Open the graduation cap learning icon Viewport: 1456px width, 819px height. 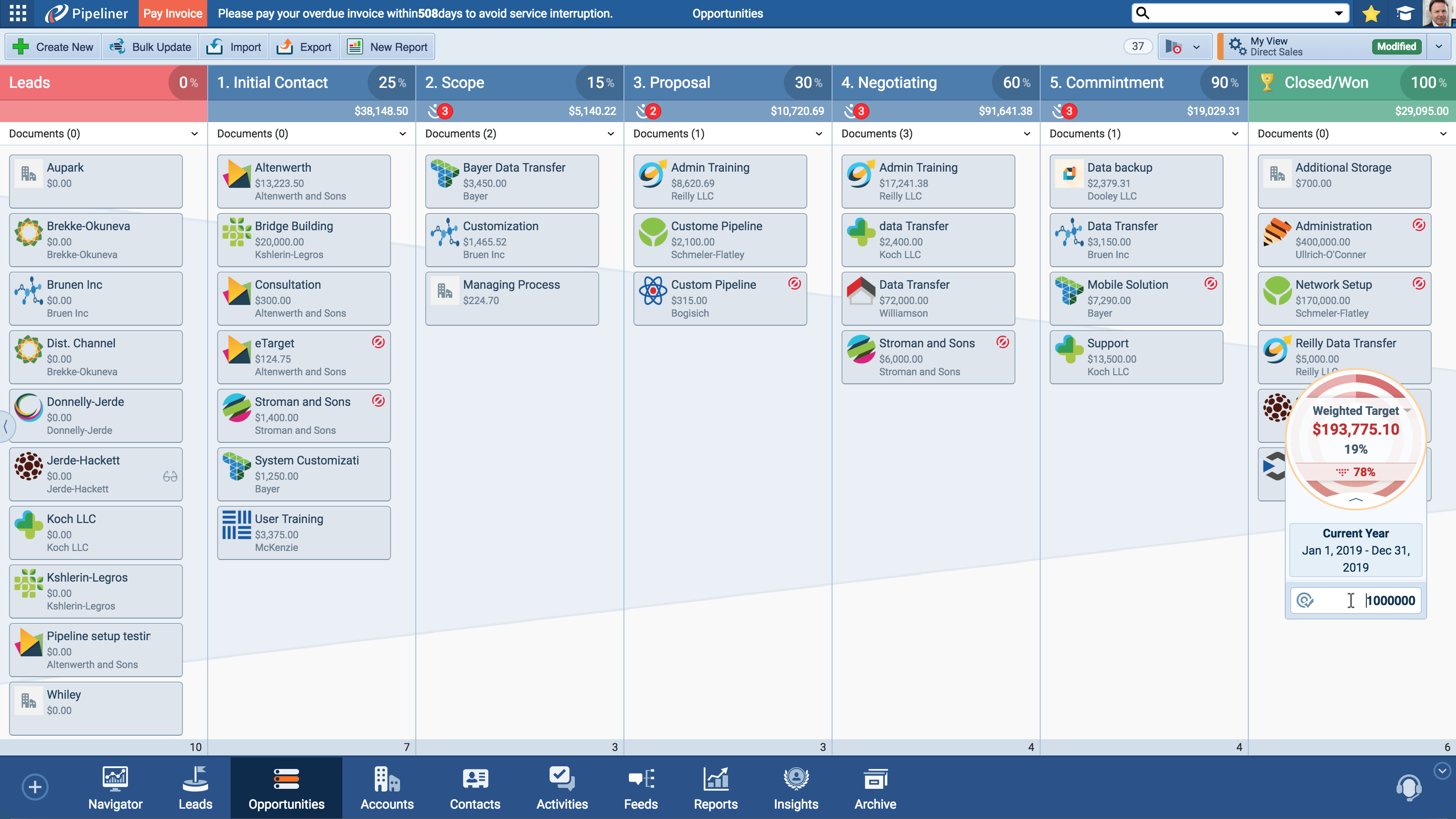click(x=1405, y=13)
